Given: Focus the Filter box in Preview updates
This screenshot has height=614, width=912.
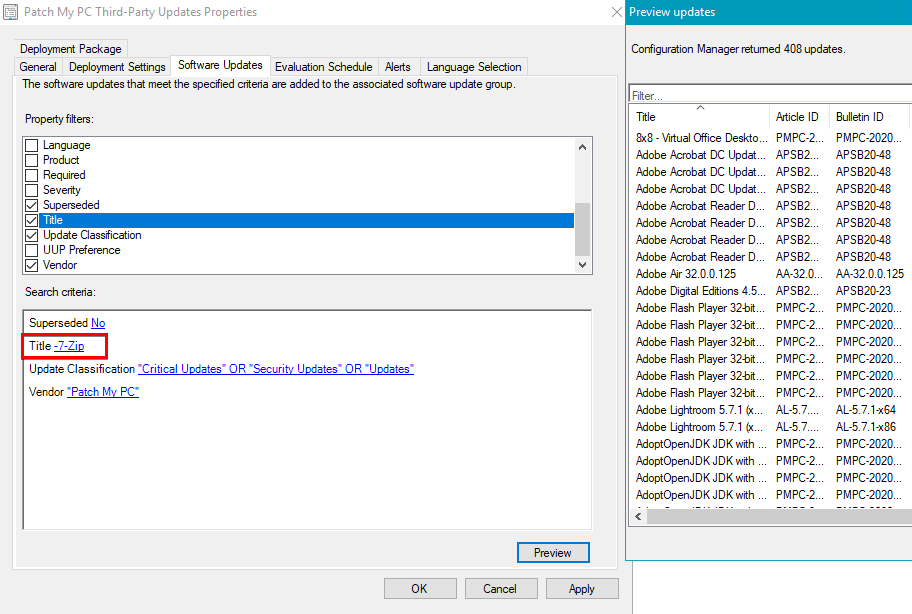Looking at the screenshot, I should coord(771,95).
